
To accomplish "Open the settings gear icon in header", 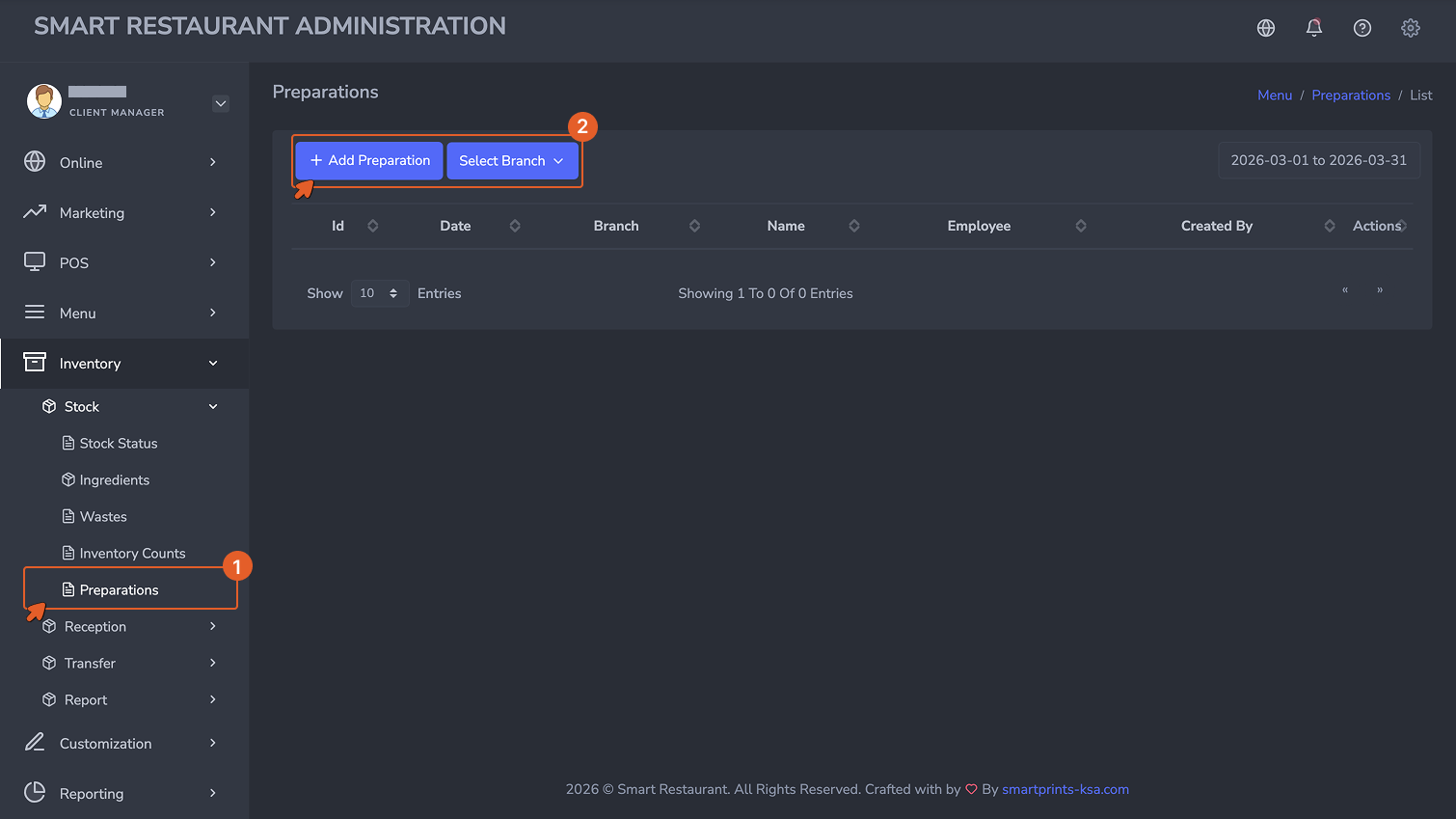I will [1411, 28].
